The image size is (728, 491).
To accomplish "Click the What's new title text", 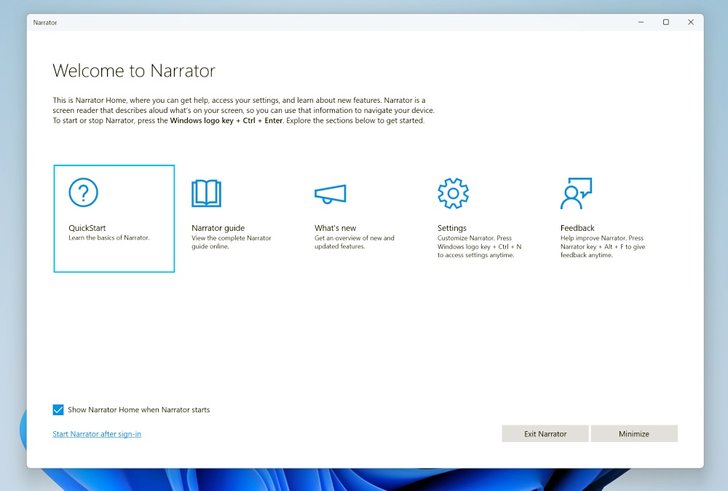I will (x=335, y=228).
